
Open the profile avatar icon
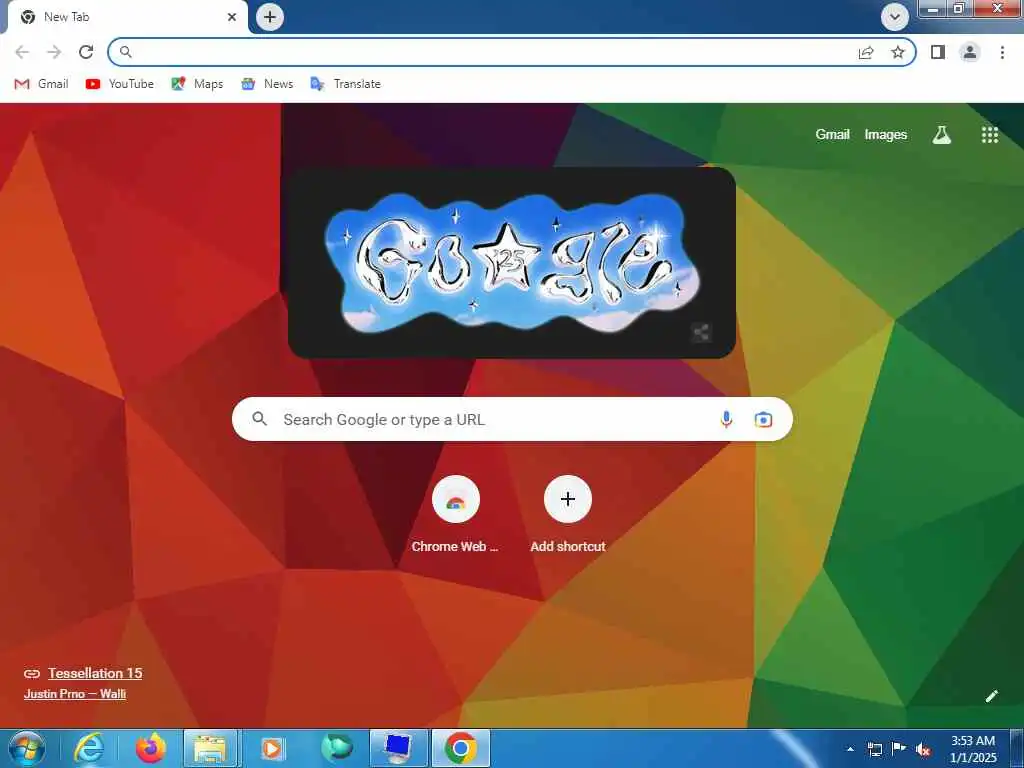click(970, 52)
